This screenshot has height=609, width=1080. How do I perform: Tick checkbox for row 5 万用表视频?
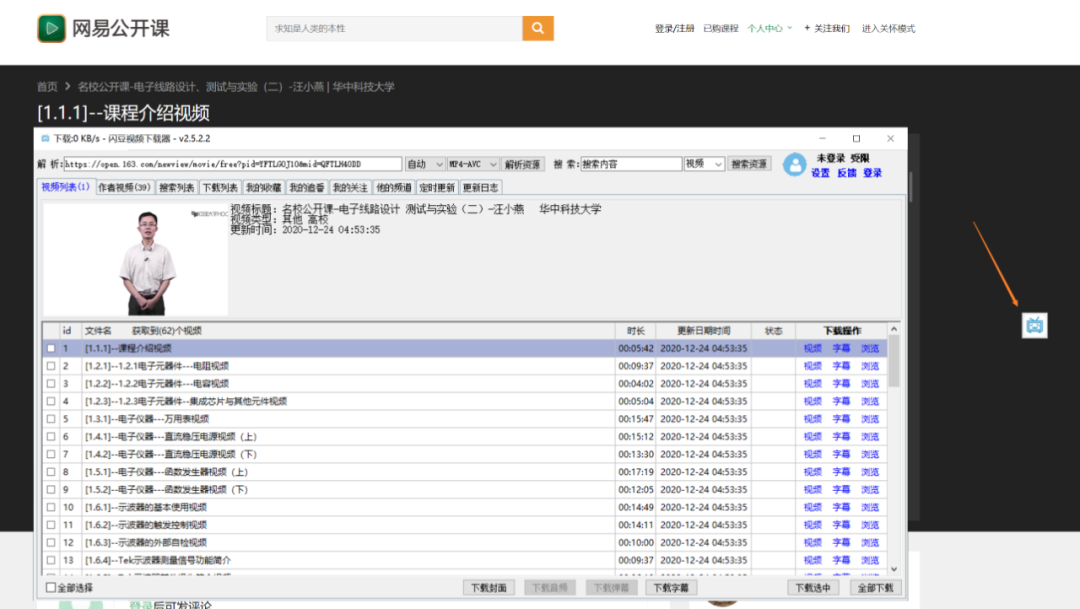pyautogui.click(x=51, y=419)
